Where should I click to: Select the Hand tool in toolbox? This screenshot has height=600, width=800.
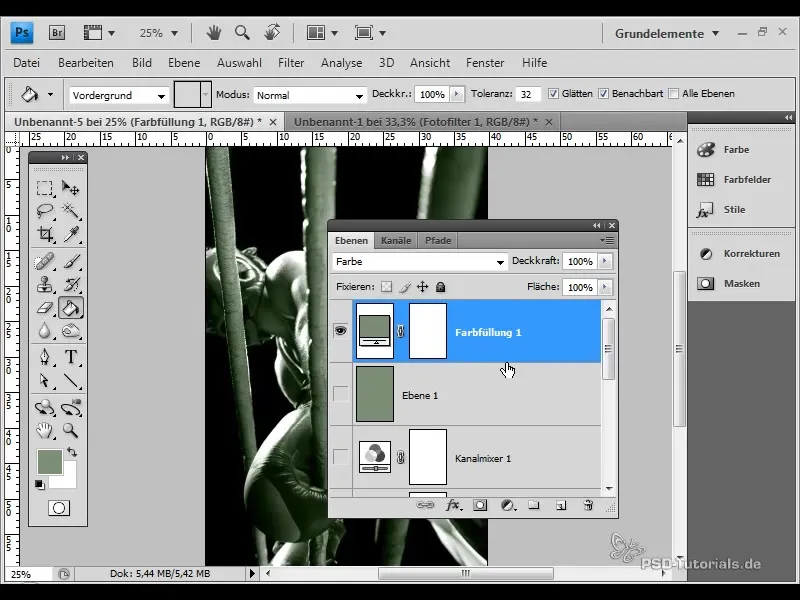click(x=45, y=431)
